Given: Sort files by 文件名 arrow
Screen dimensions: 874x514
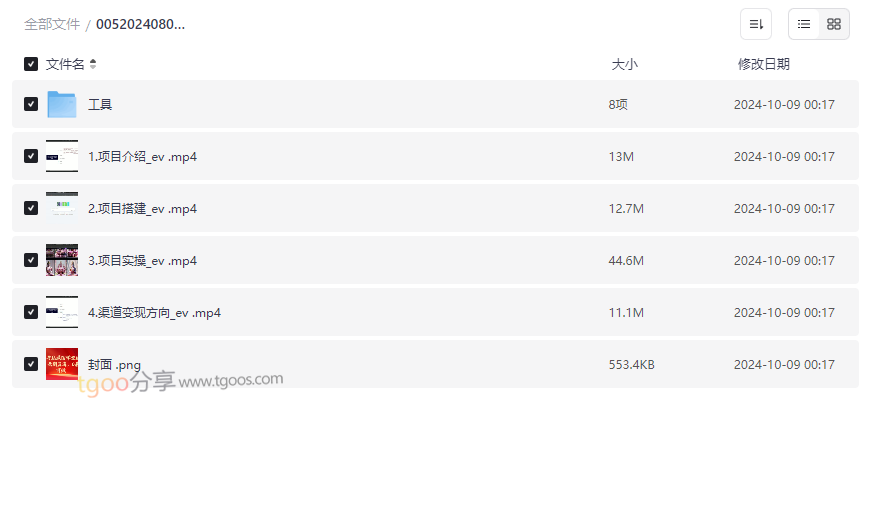Looking at the screenshot, I should [x=93, y=64].
